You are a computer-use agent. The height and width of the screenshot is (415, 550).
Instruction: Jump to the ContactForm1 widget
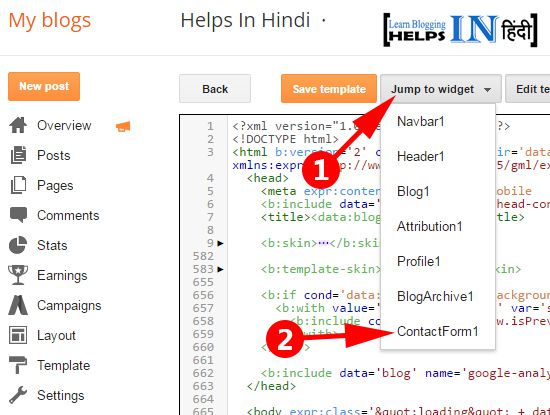pyautogui.click(x=437, y=331)
